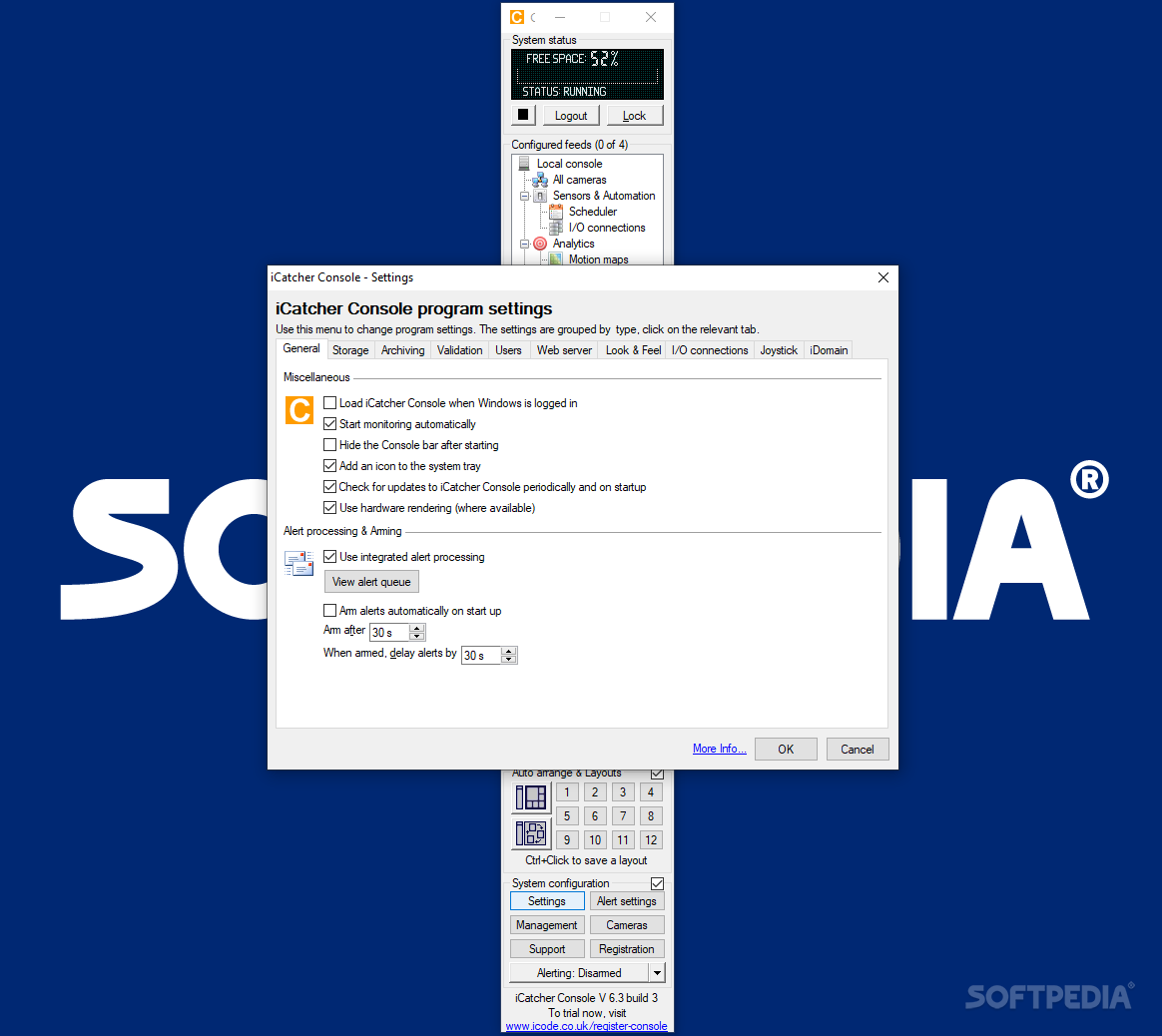Viewport: 1162px width, 1036px height.
Task: Open the Validation tab
Action: (459, 350)
